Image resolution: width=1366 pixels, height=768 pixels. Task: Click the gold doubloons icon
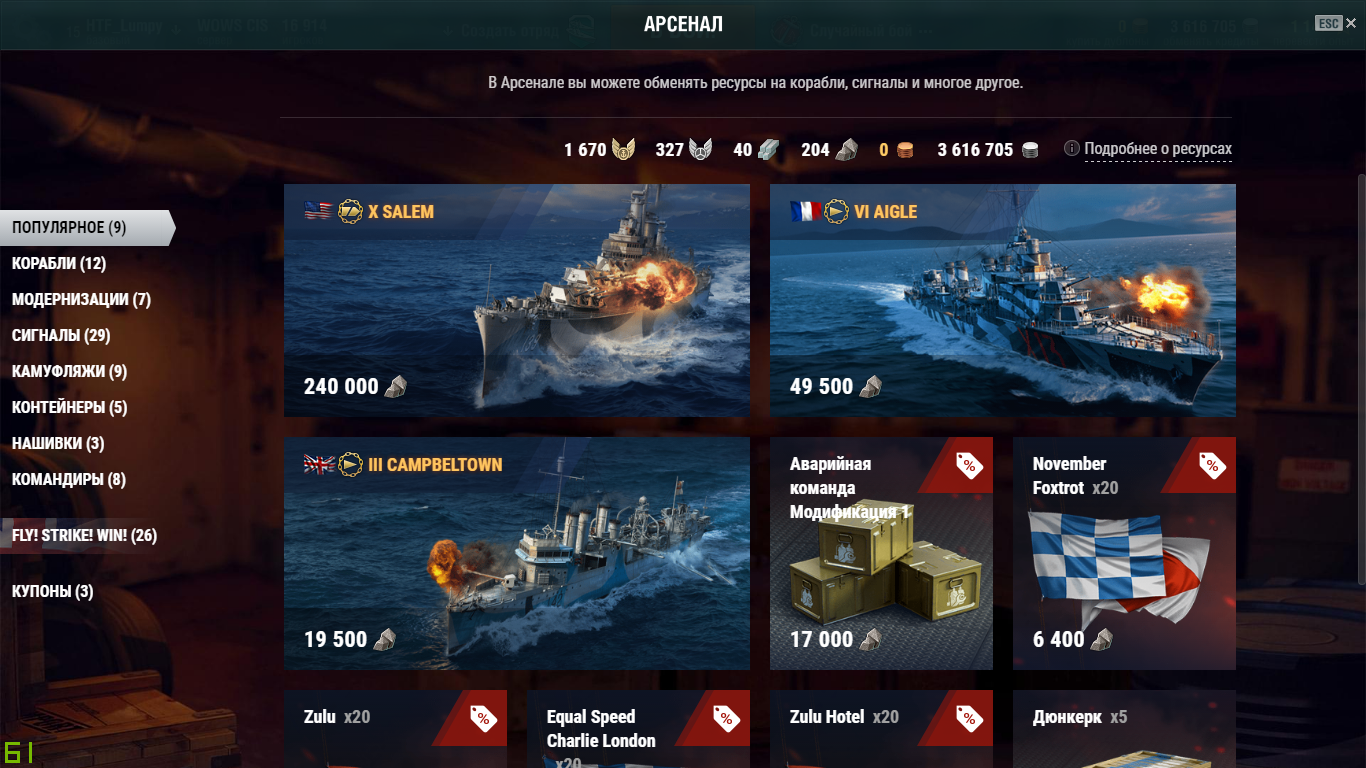point(904,150)
